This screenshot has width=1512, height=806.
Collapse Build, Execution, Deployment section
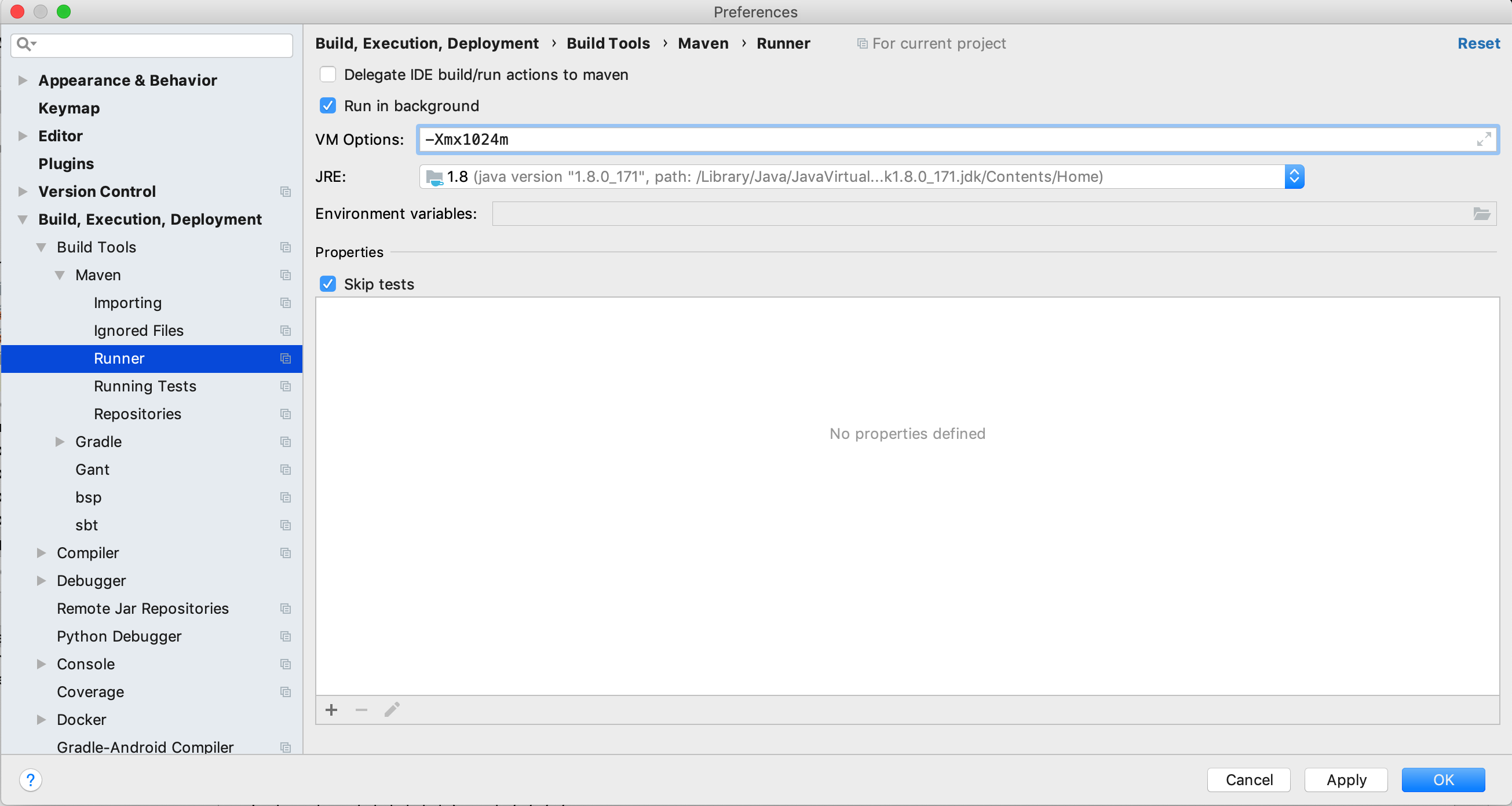pyautogui.click(x=23, y=219)
